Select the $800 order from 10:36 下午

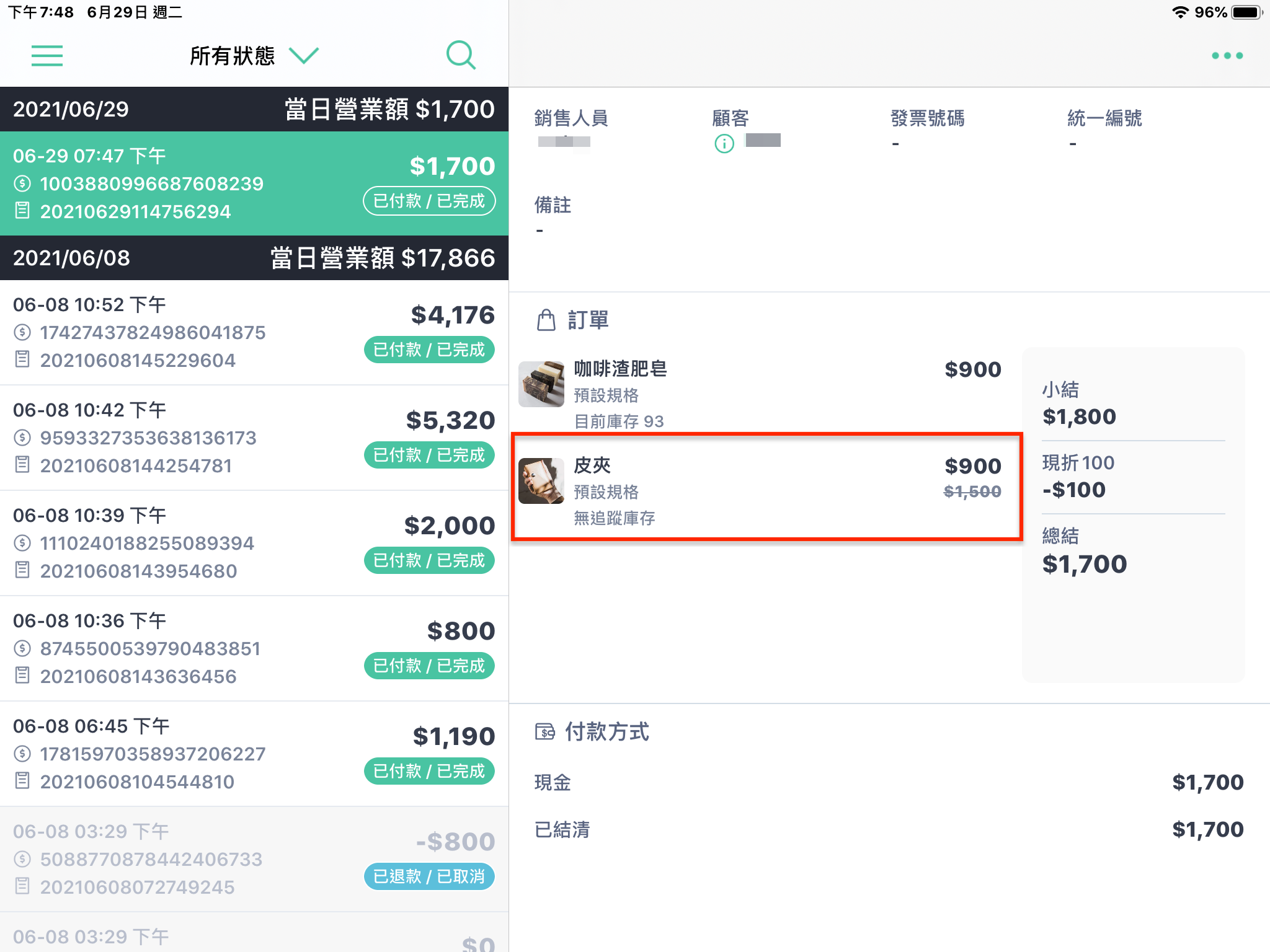click(x=254, y=649)
